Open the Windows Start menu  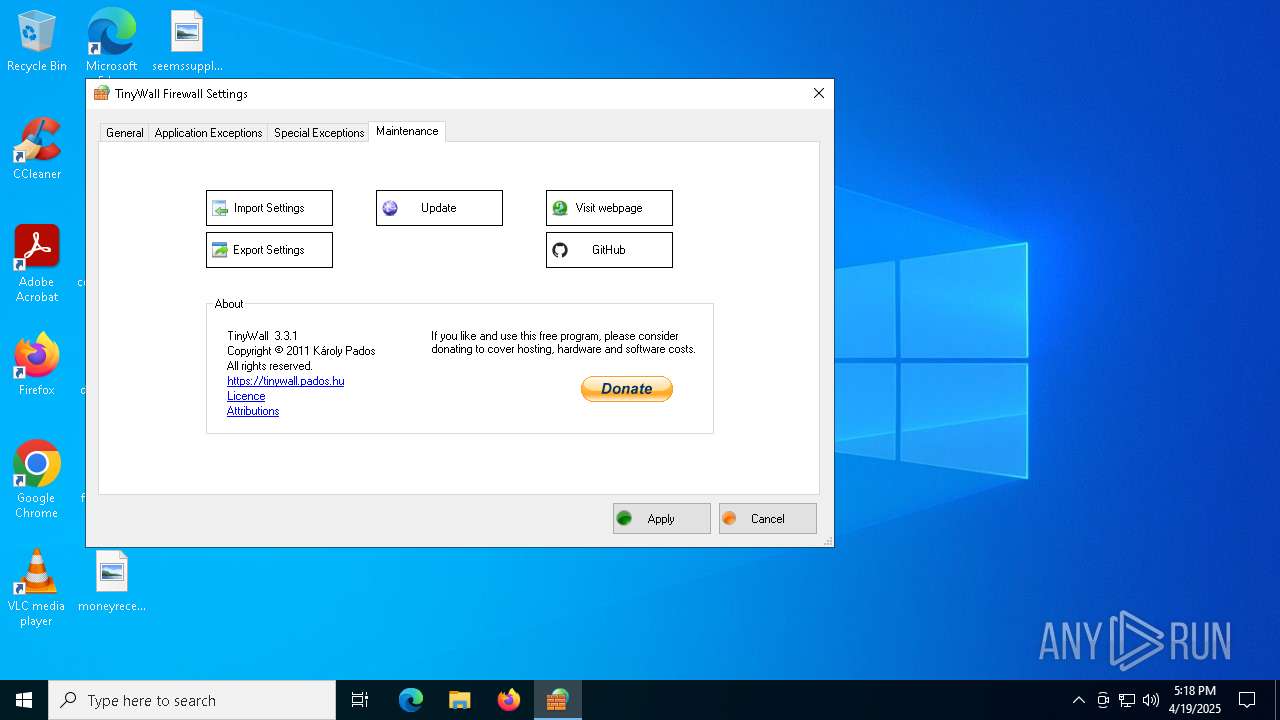(24, 700)
